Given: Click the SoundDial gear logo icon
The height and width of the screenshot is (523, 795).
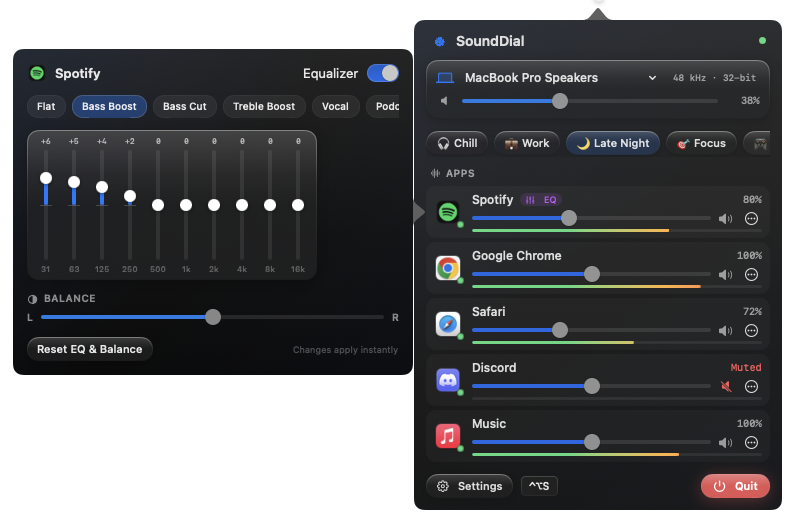Looking at the screenshot, I should point(440,42).
